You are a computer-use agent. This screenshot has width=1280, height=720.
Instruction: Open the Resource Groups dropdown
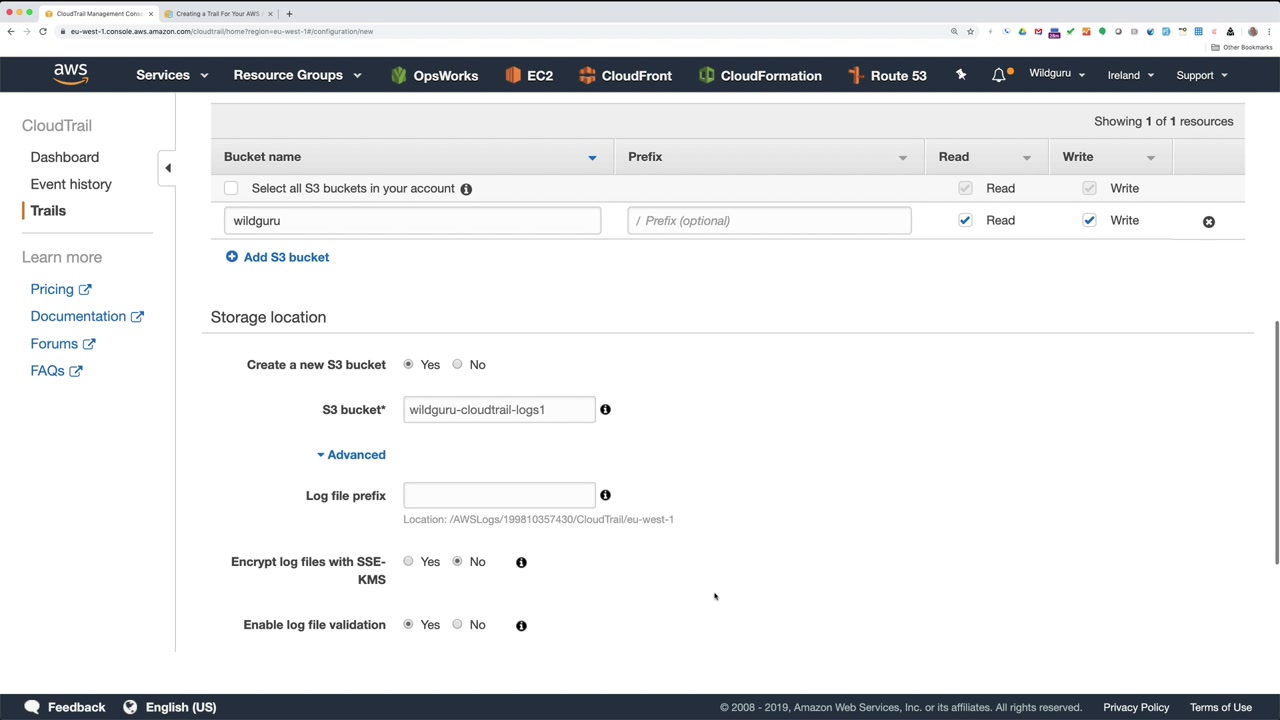click(x=297, y=75)
